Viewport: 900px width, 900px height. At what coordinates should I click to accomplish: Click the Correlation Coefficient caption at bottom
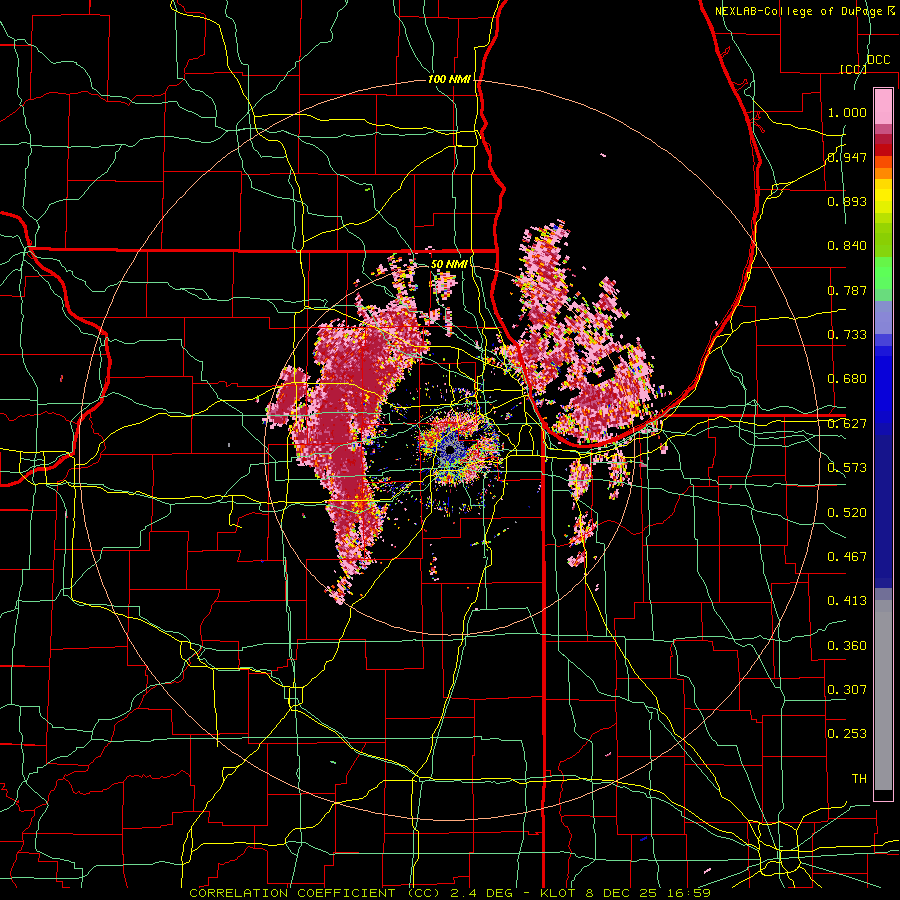point(450,893)
